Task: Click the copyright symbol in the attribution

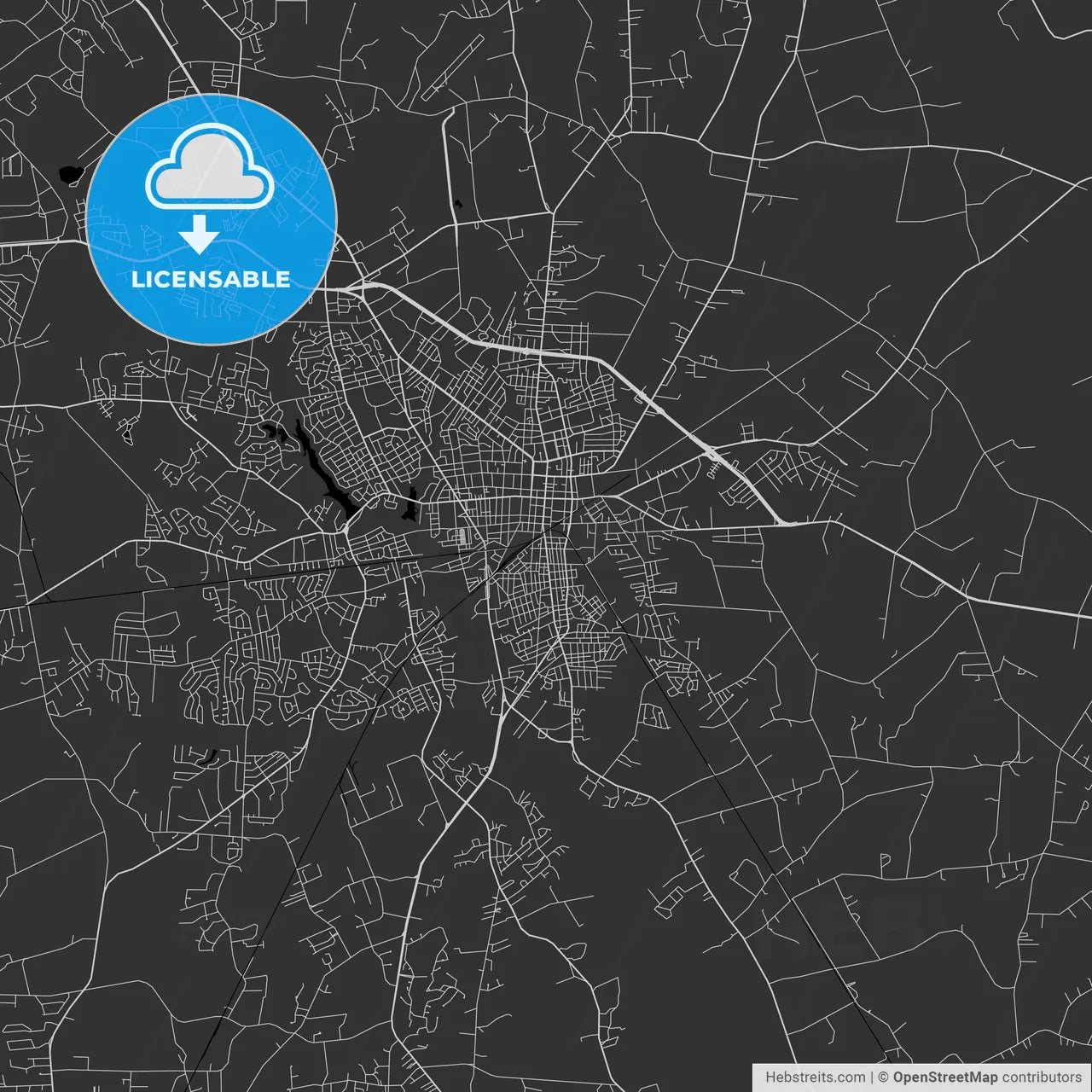Action: [x=883, y=1077]
